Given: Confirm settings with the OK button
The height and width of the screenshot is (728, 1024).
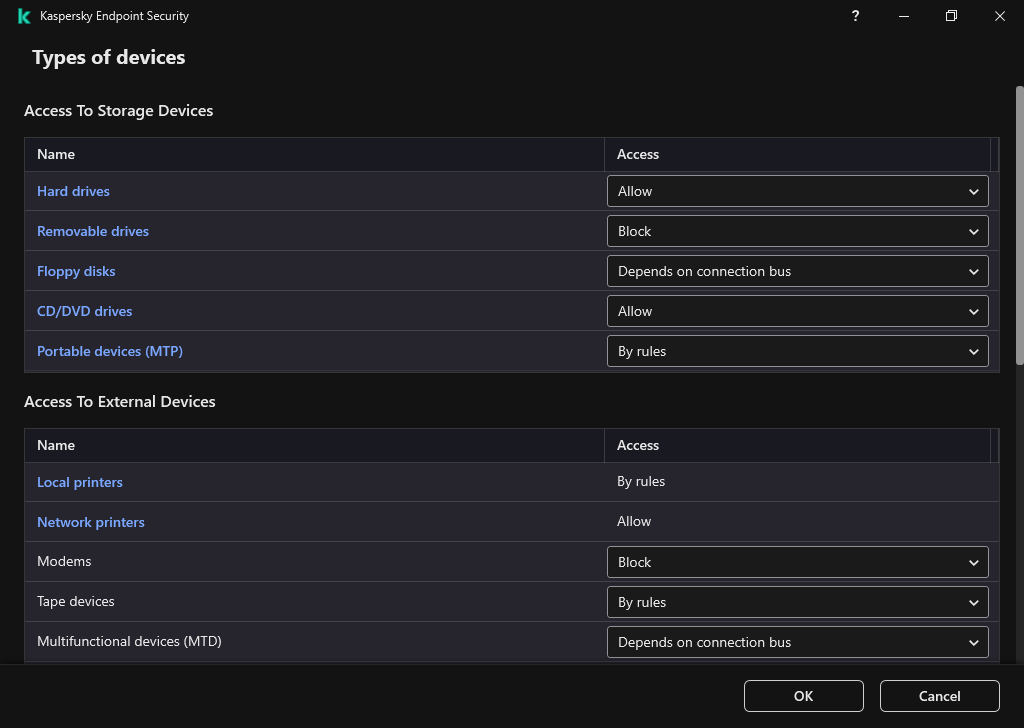Looking at the screenshot, I should click(x=803, y=696).
